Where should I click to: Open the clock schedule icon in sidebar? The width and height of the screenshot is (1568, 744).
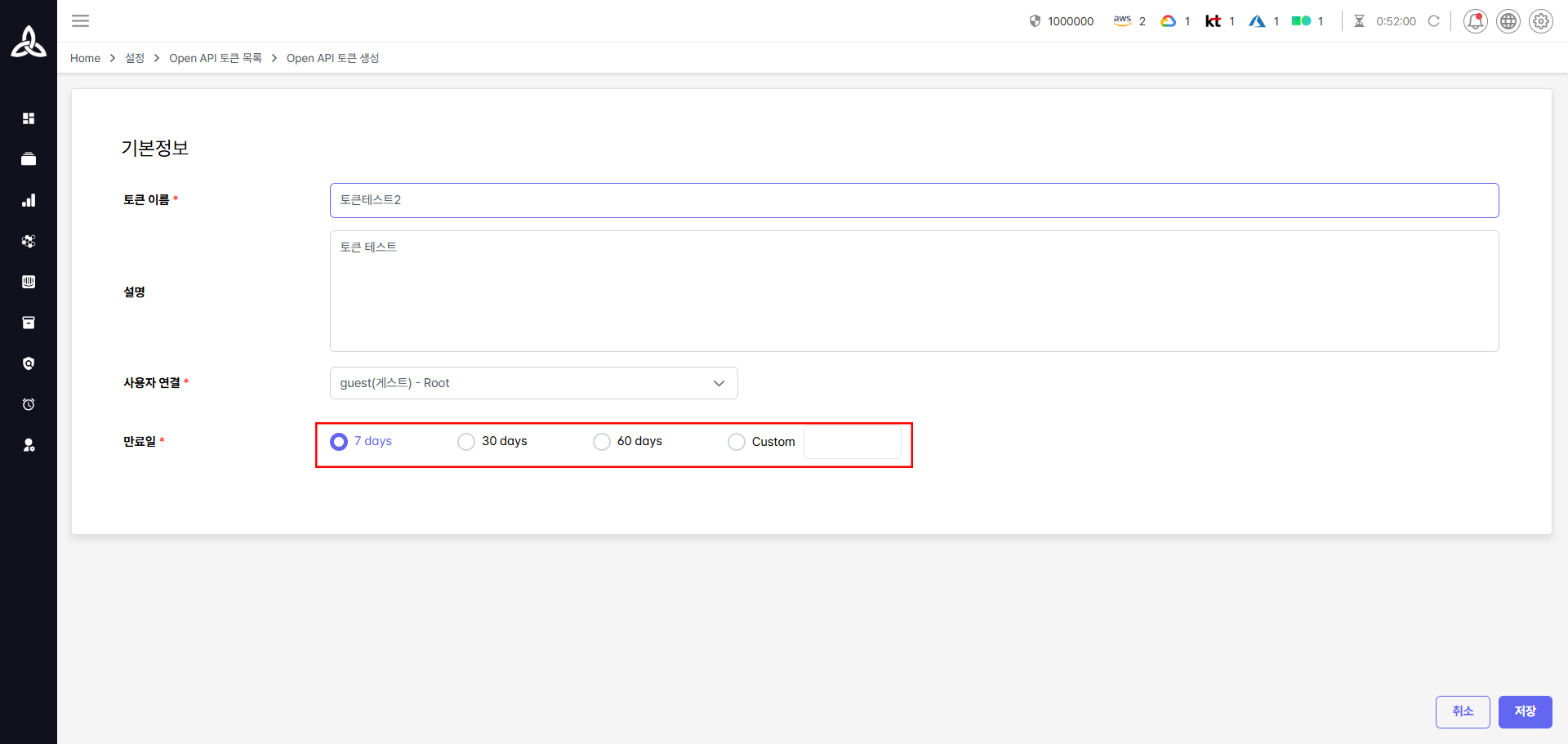(29, 404)
